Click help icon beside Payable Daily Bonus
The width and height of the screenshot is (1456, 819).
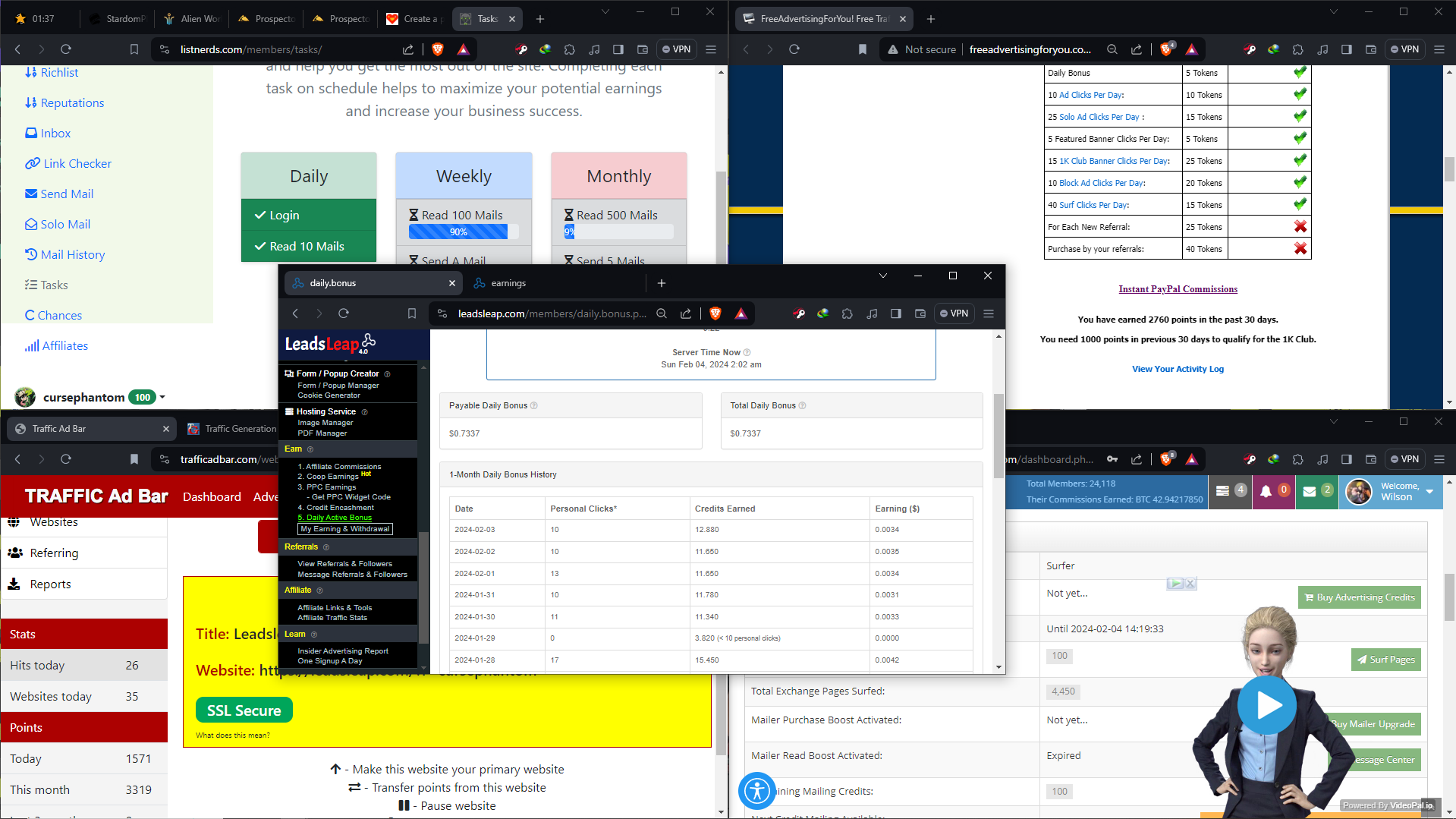click(x=534, y=405)
